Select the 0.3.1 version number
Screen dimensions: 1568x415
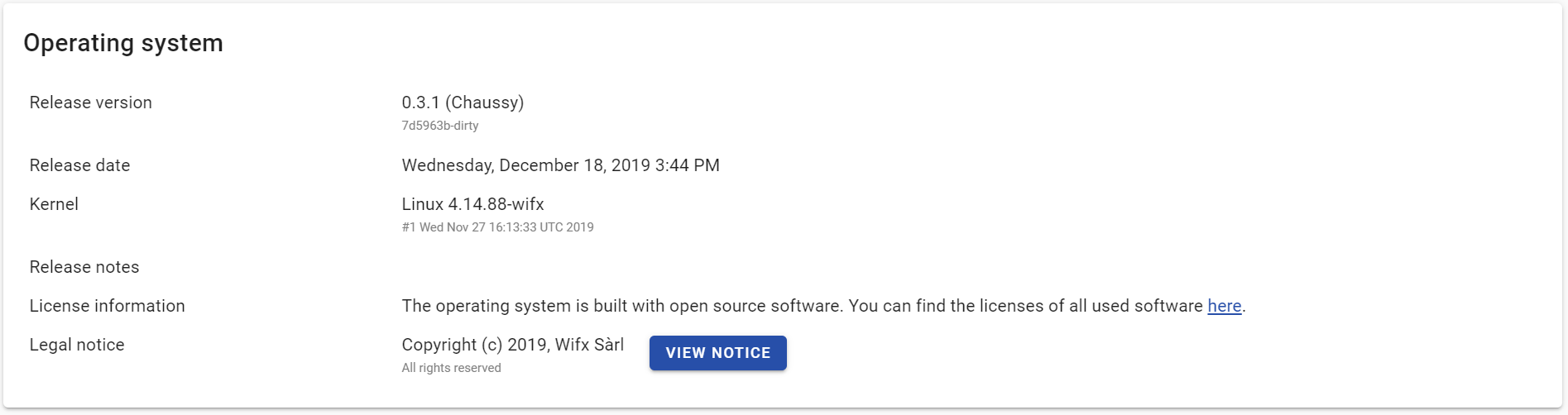pyautogui.click(x=420, y=103)
